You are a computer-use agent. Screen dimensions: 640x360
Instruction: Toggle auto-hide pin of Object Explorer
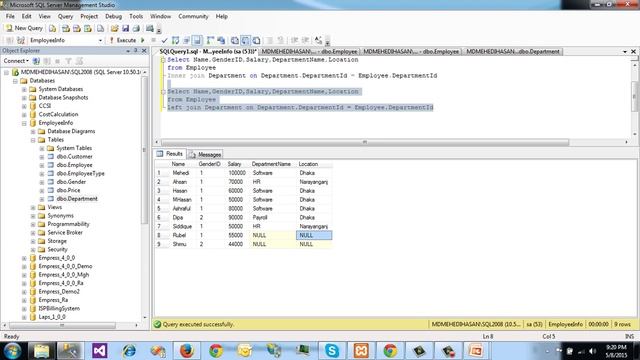pos(136,51)
